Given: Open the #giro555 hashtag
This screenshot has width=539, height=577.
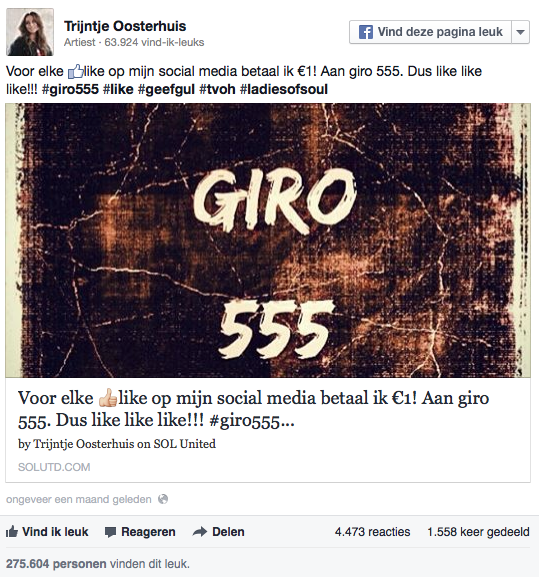Looking at the screenshot, I should click(x=70, y=89).
